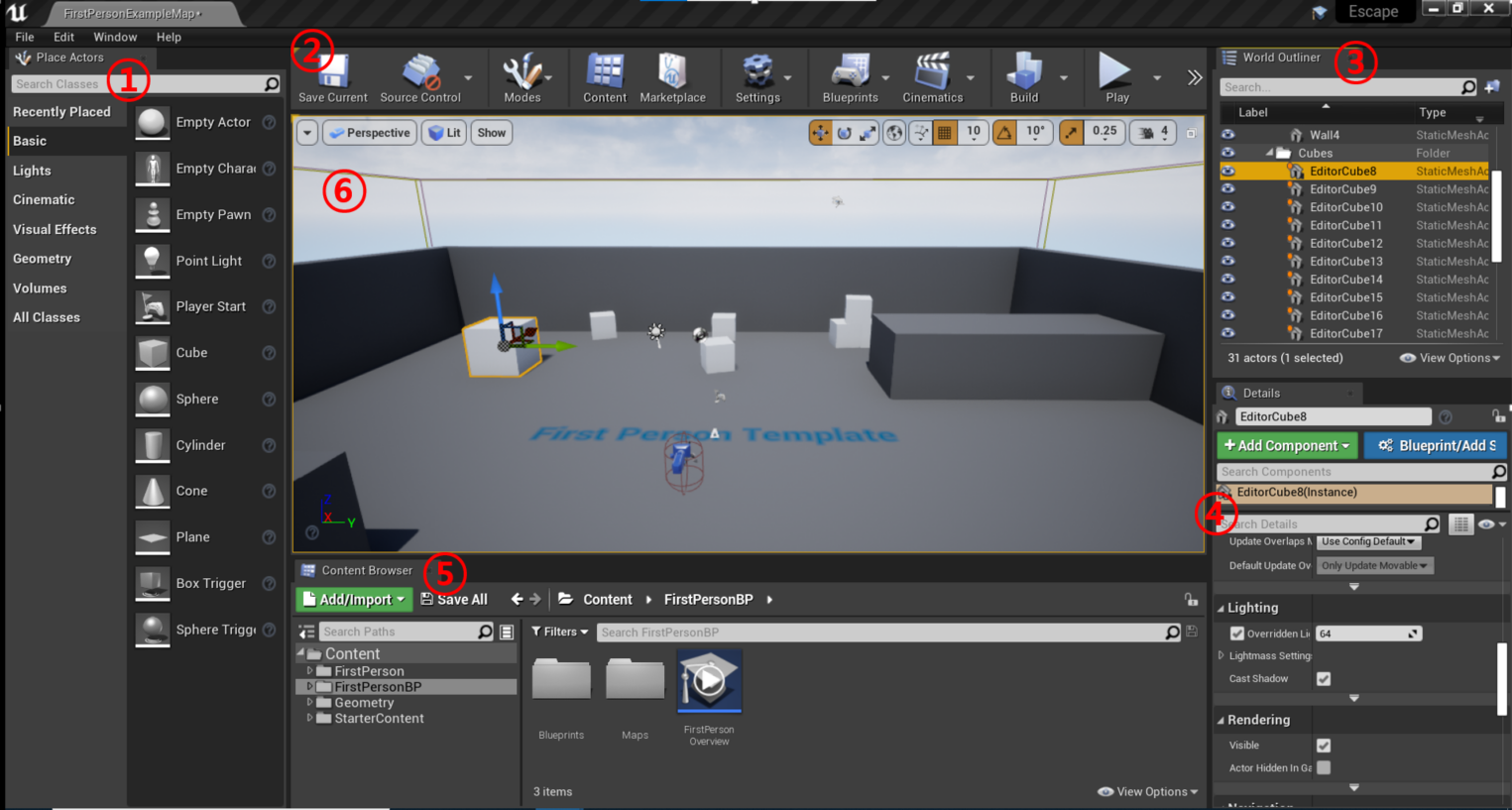
Task: Select the Lights category in Place Actors
Action: point(32,171)
